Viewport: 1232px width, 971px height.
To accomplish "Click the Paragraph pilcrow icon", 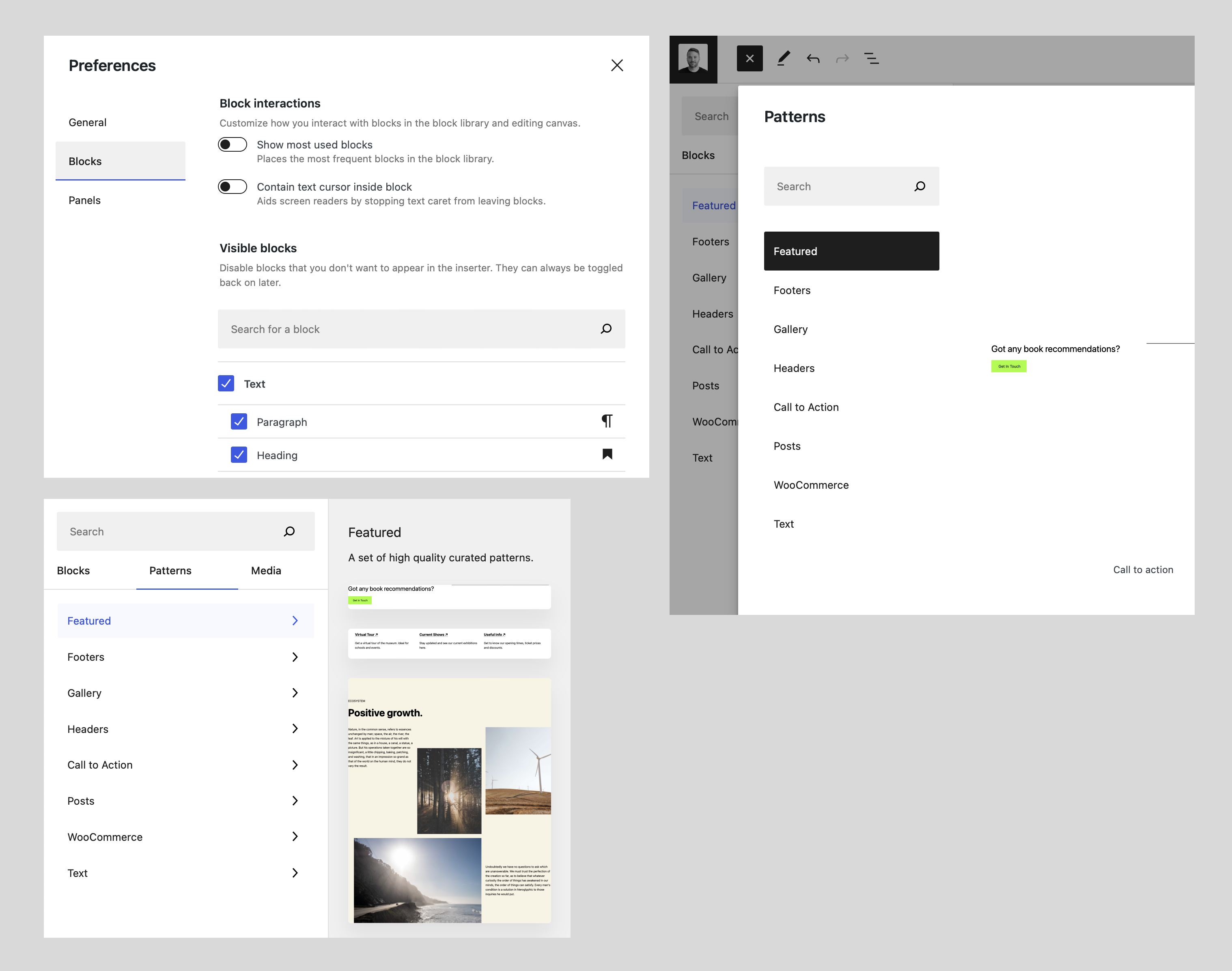I will (607, 421).
